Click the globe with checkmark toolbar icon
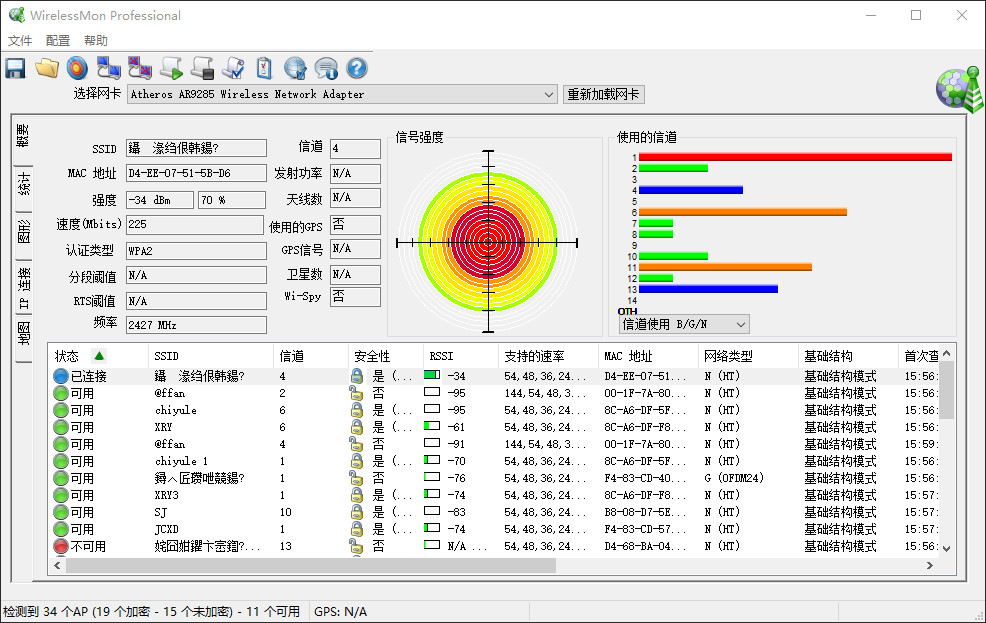 tap(295, 68)
